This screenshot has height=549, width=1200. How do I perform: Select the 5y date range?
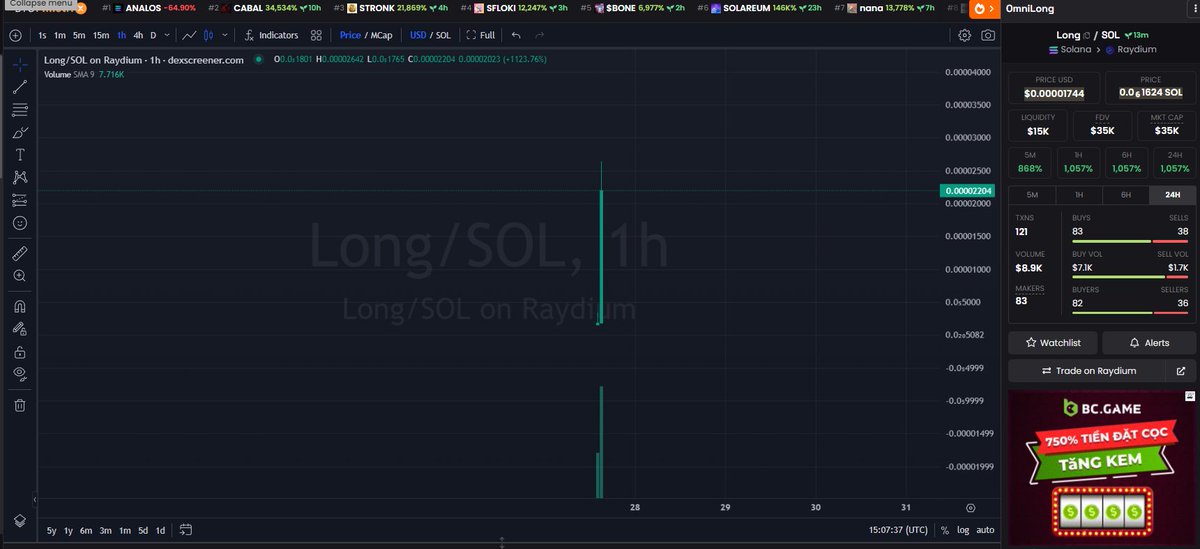coord(51,530)
